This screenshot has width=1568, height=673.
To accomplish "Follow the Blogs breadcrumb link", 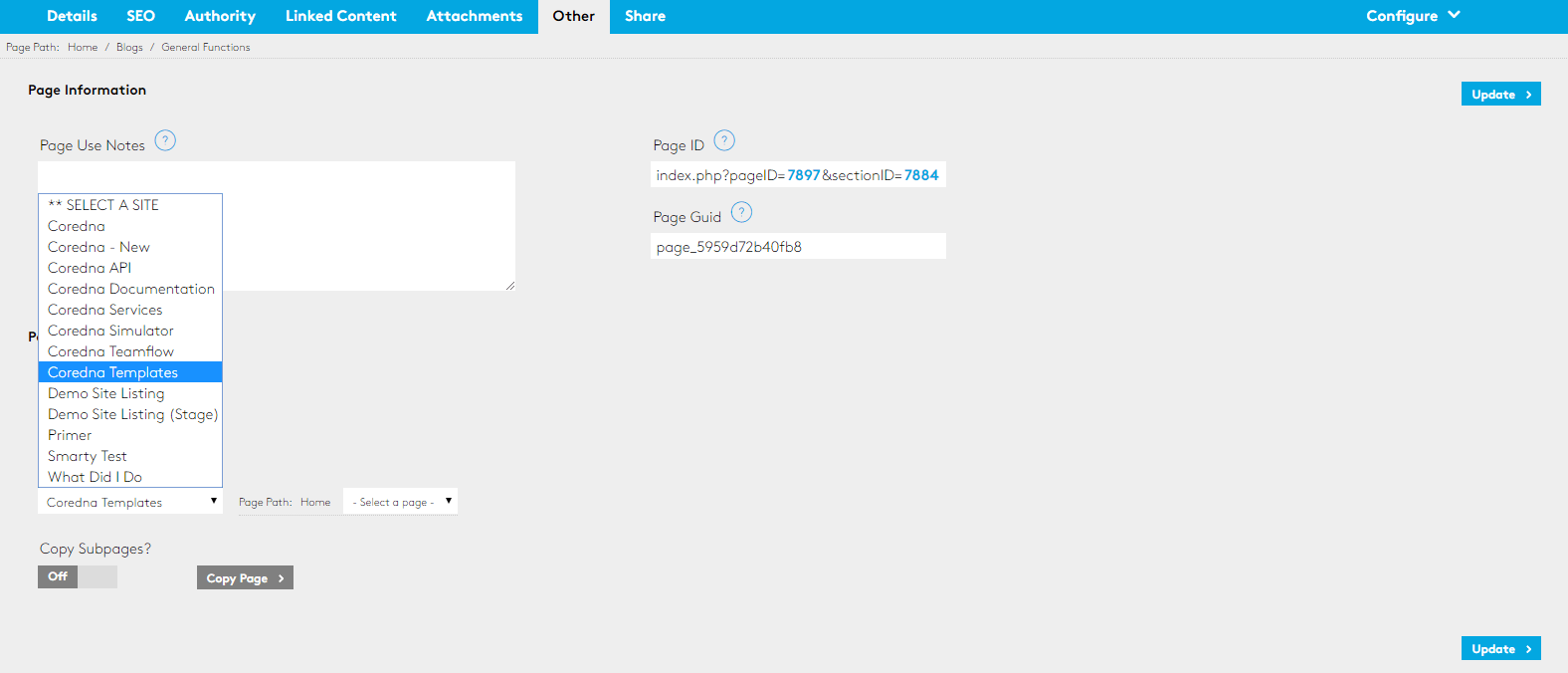I will coord(129,47).
